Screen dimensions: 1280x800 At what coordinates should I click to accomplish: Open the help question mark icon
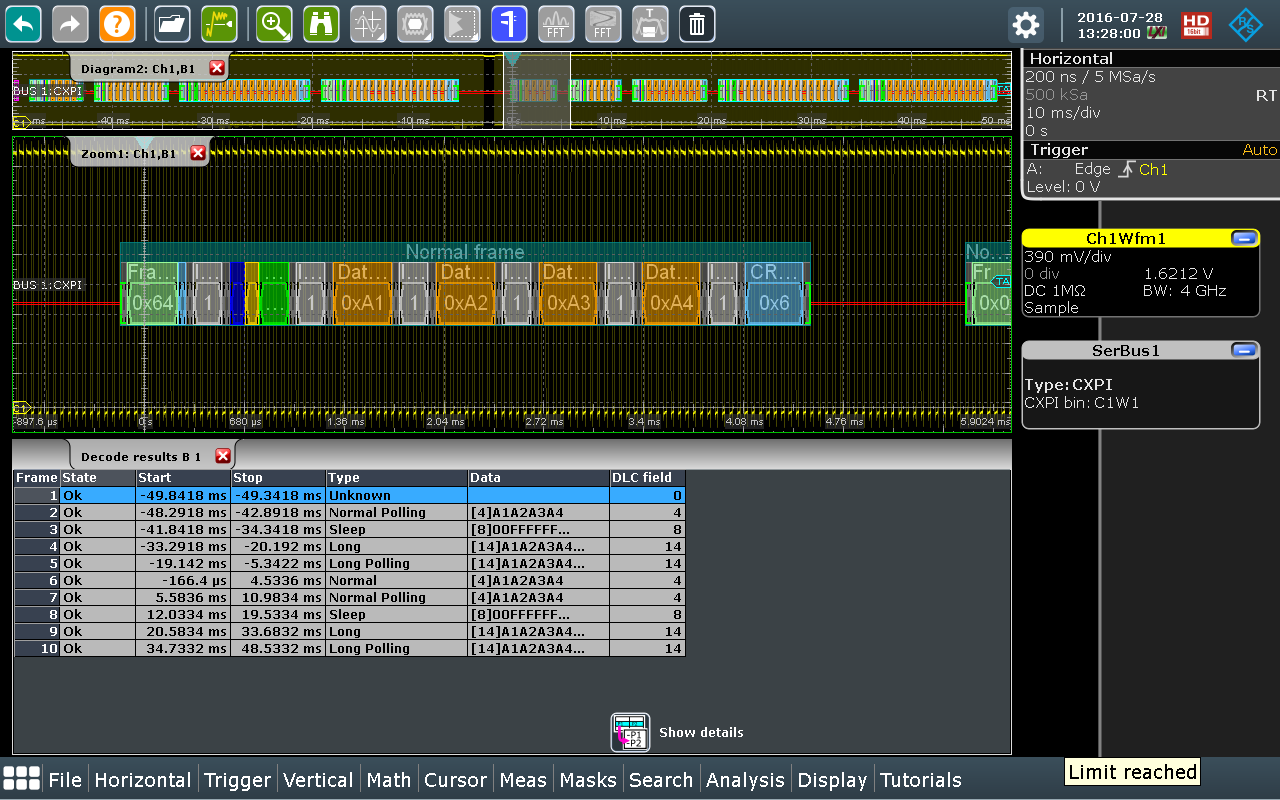pos(117,24)
